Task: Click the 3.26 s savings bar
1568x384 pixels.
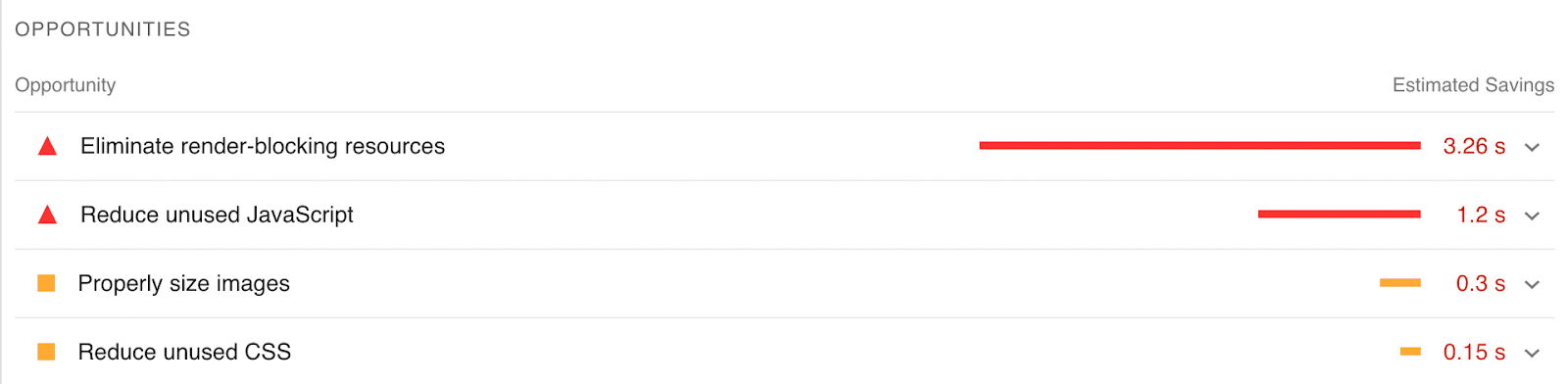Action: (x=1200, y=146)
